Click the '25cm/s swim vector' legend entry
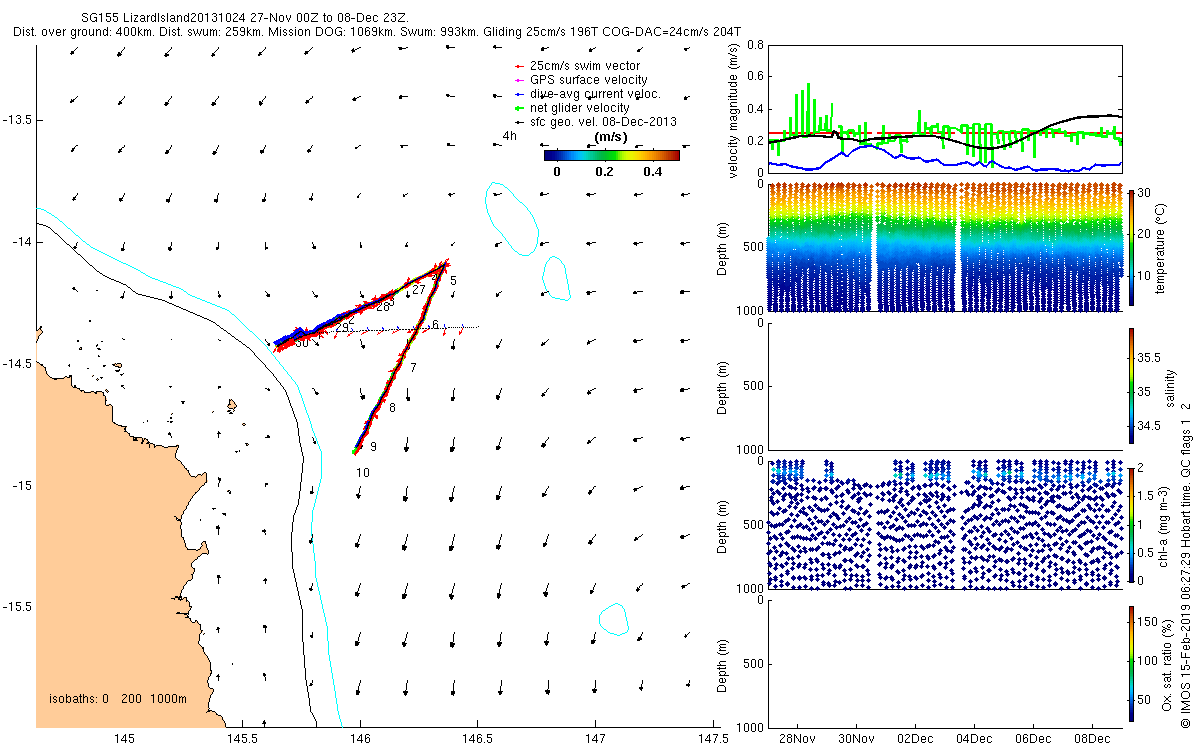 (x=578, y=65)
